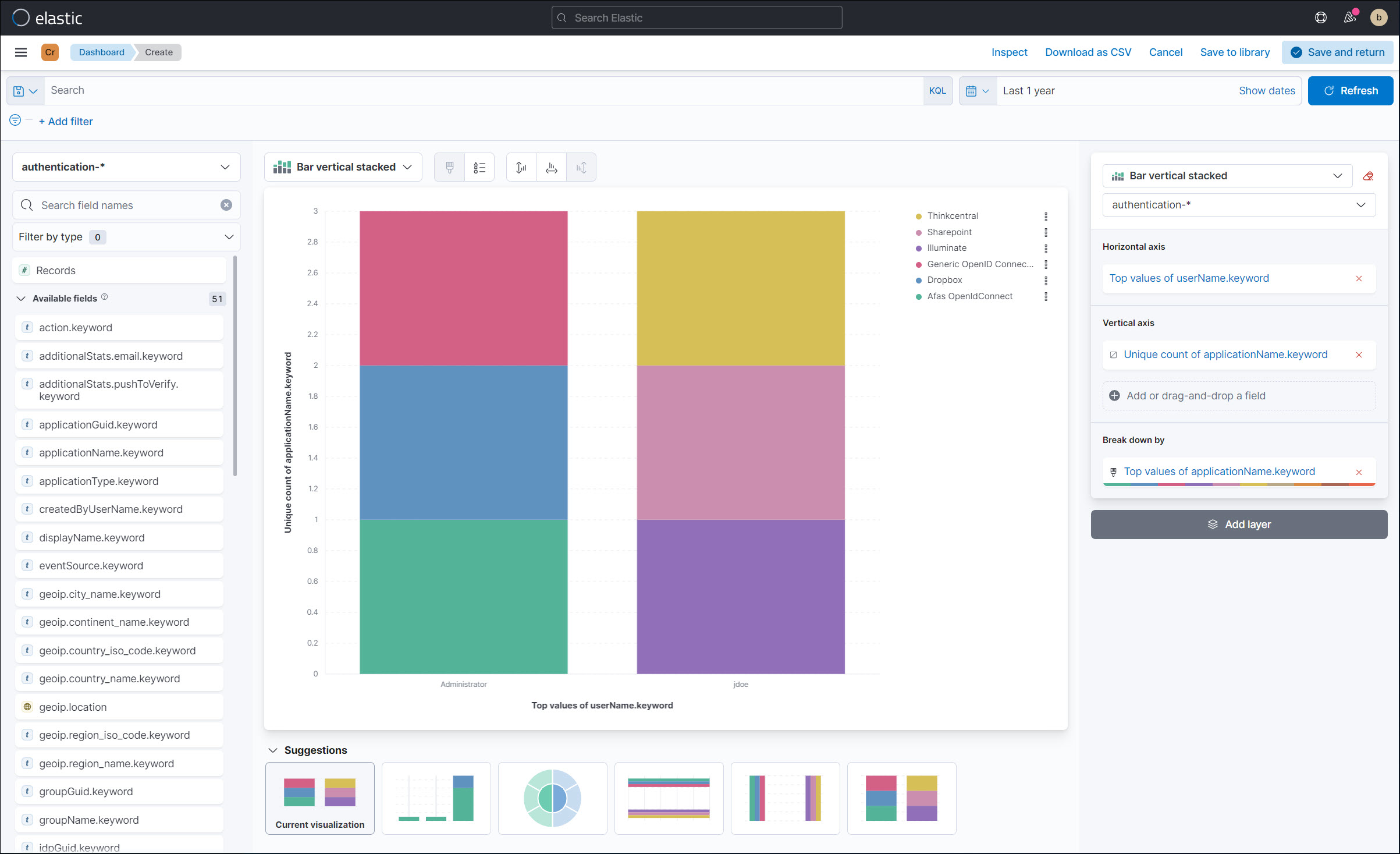Click the Search Elastic input
The width and height of the screenshot is (1400, 854).
click(x=697, y=18)
